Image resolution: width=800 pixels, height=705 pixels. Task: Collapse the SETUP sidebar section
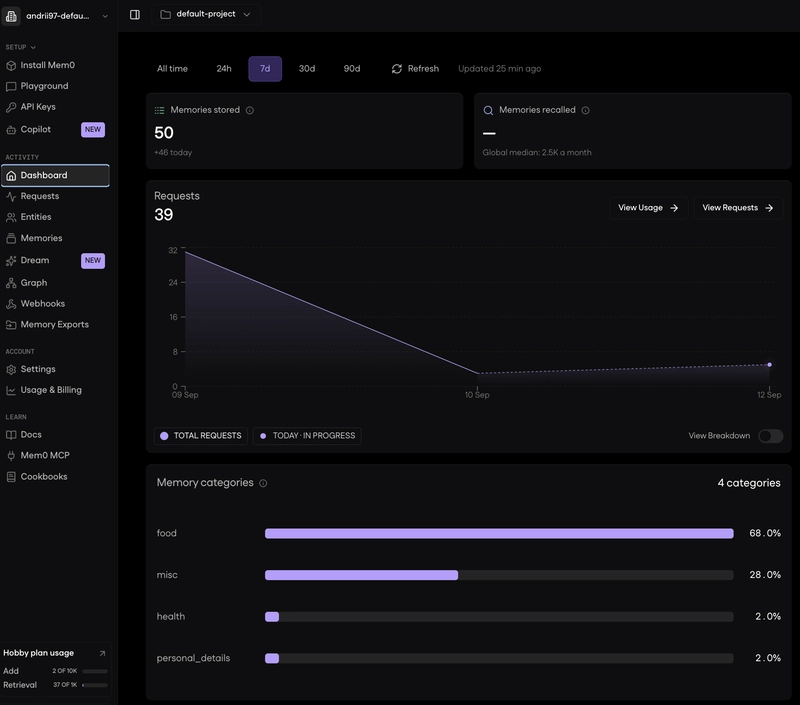pos(20,47)
